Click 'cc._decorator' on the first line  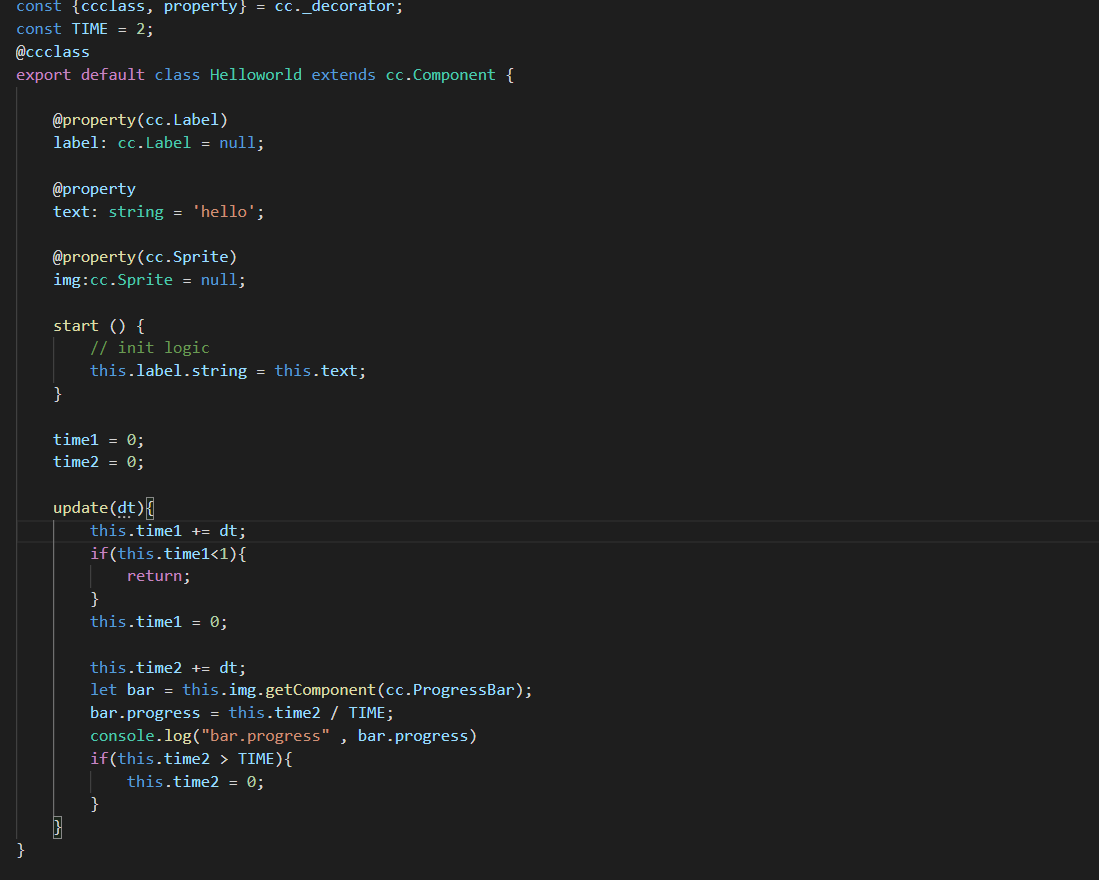pyautogui.click(x=334, y=7)
